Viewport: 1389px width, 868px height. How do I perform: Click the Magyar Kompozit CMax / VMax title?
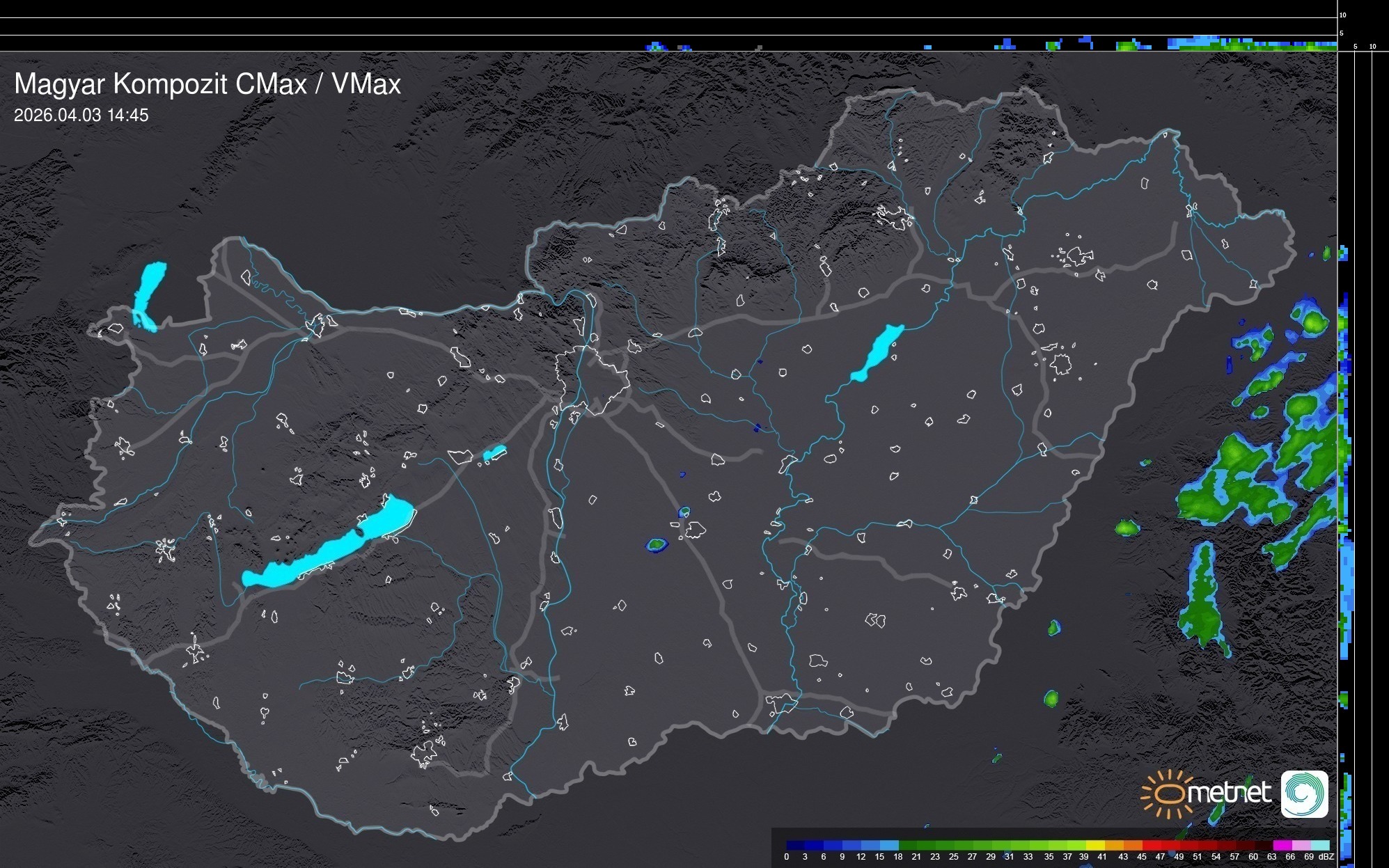[x=207, y=84]
